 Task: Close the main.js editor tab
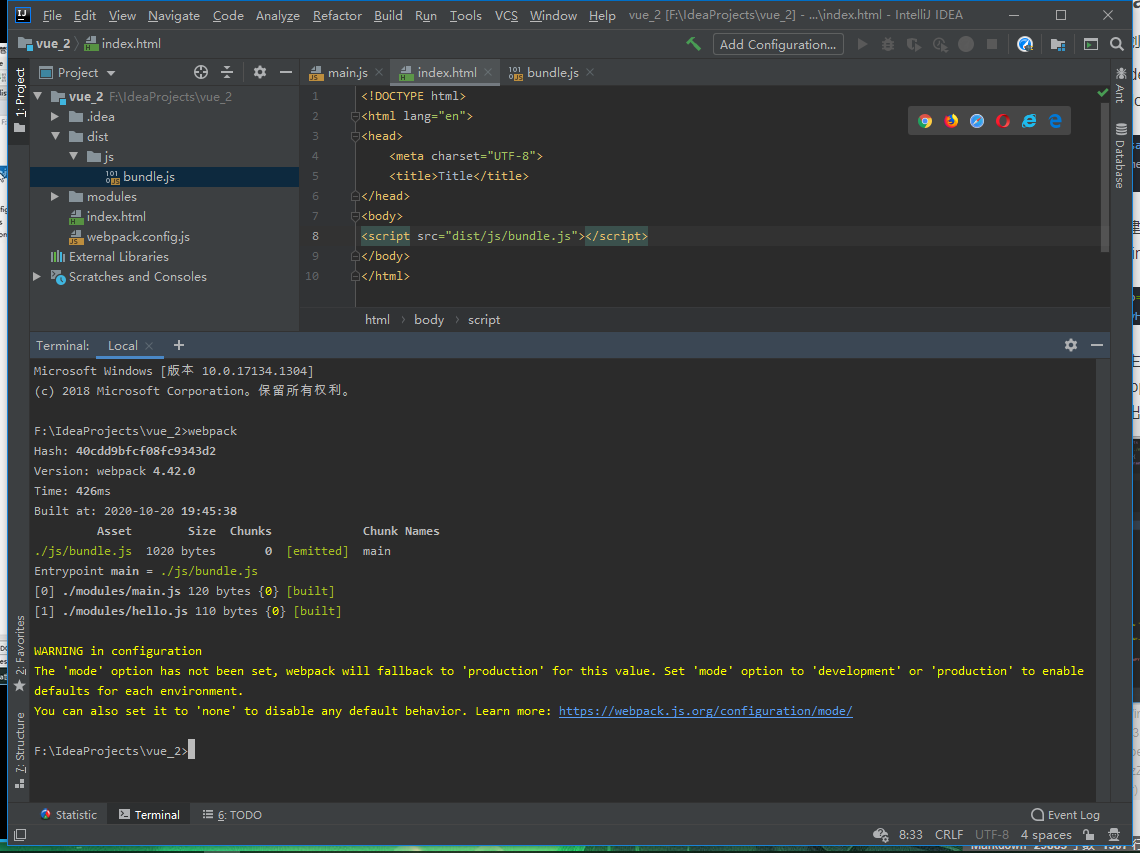coord(380,72)
